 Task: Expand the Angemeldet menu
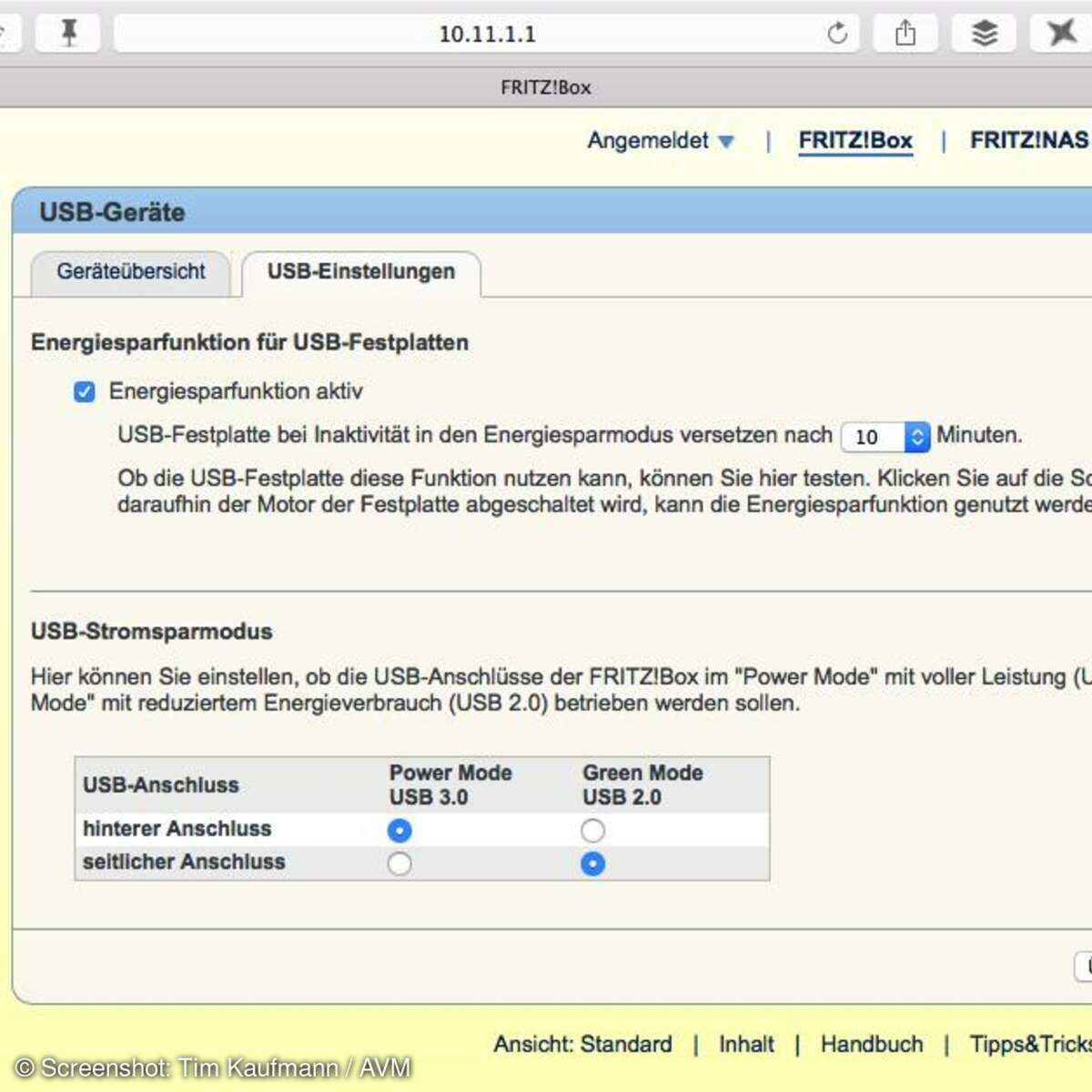660,141
